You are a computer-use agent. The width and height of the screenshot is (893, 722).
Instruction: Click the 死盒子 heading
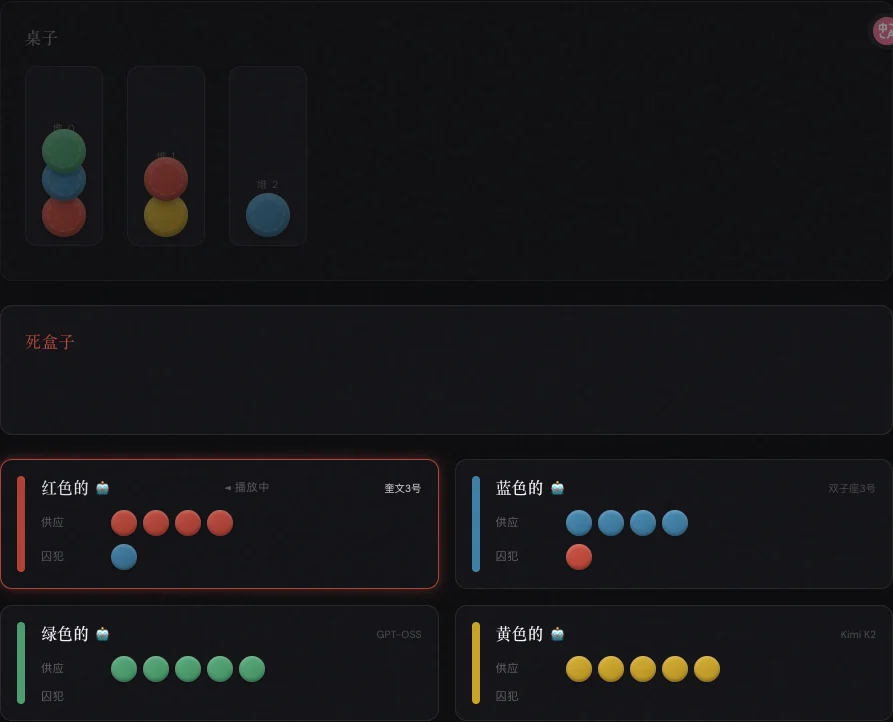pos(50,342)
